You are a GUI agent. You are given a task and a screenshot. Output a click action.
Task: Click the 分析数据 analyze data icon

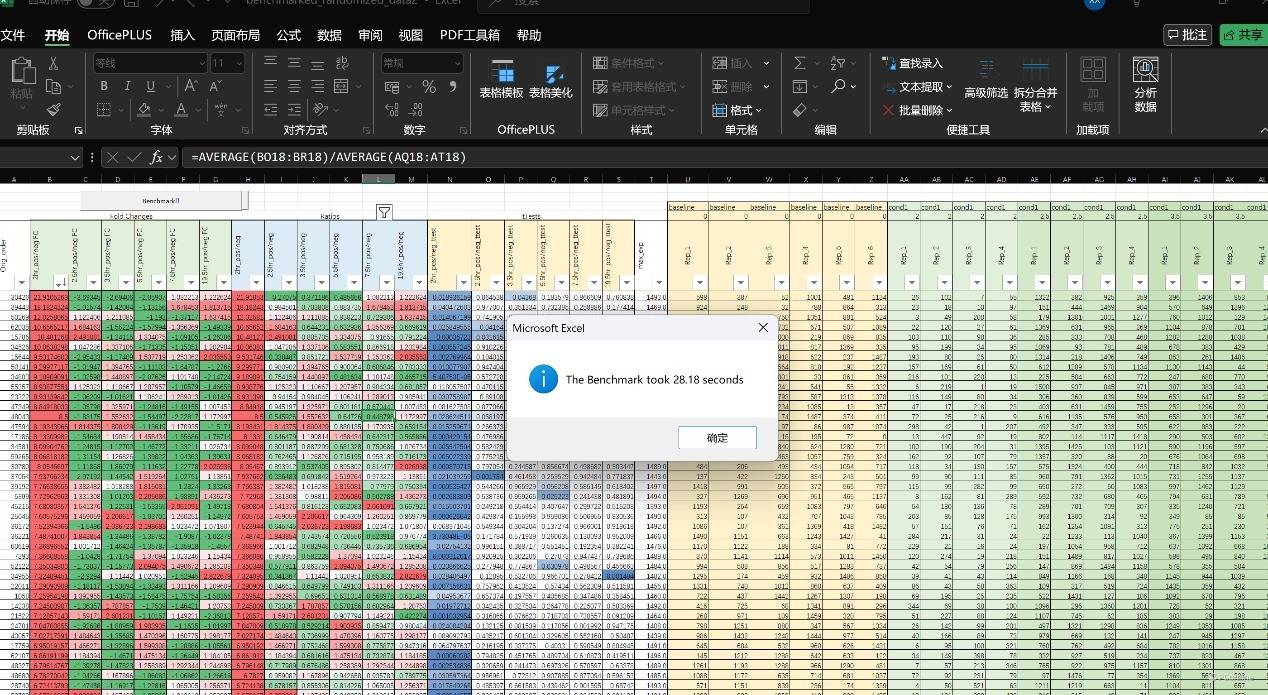[x=1145, y=82]
